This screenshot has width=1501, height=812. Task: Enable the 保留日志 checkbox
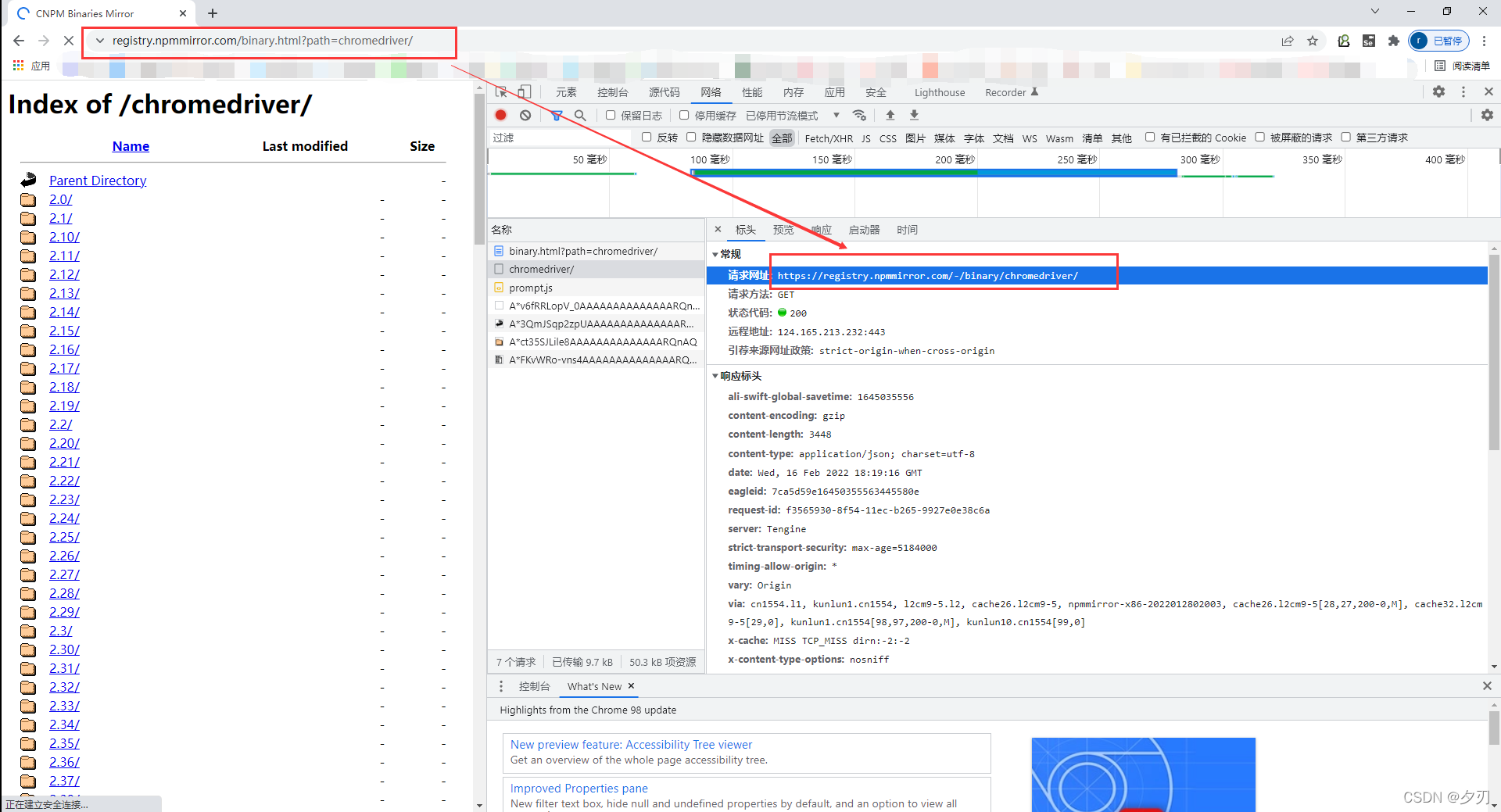tap(611, 115)
